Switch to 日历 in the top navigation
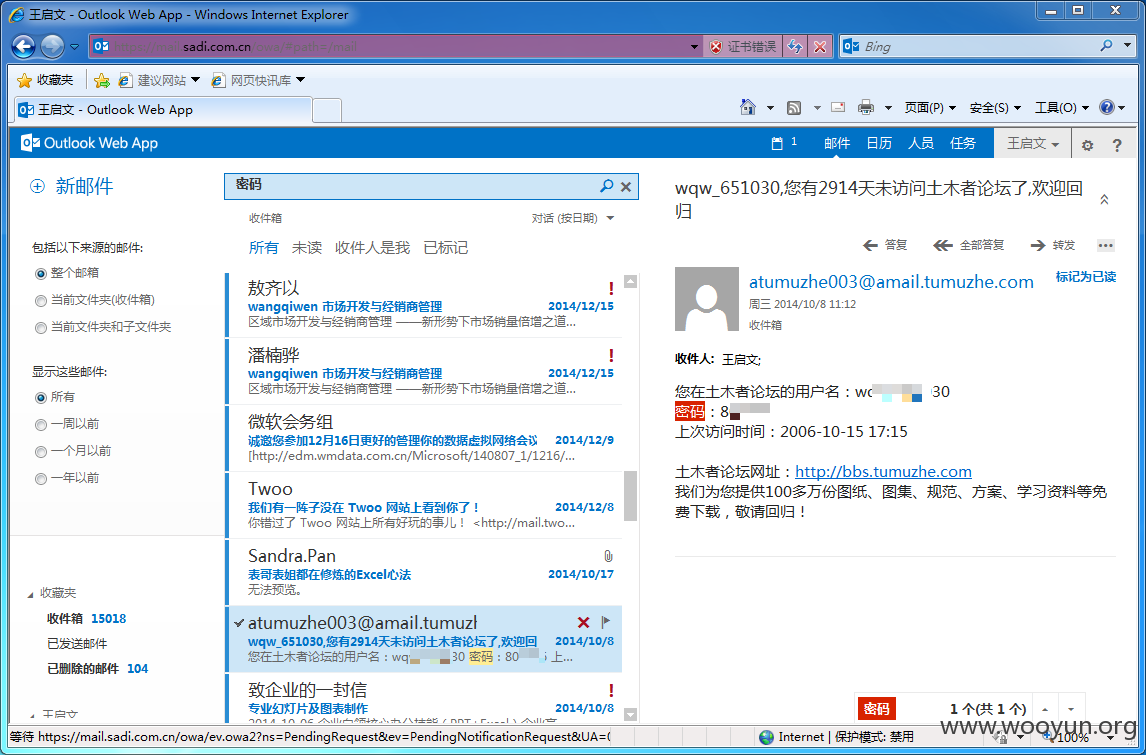The width and height of the screenshot is (1146, 755). pyautogui.click(x=879, y=143)
